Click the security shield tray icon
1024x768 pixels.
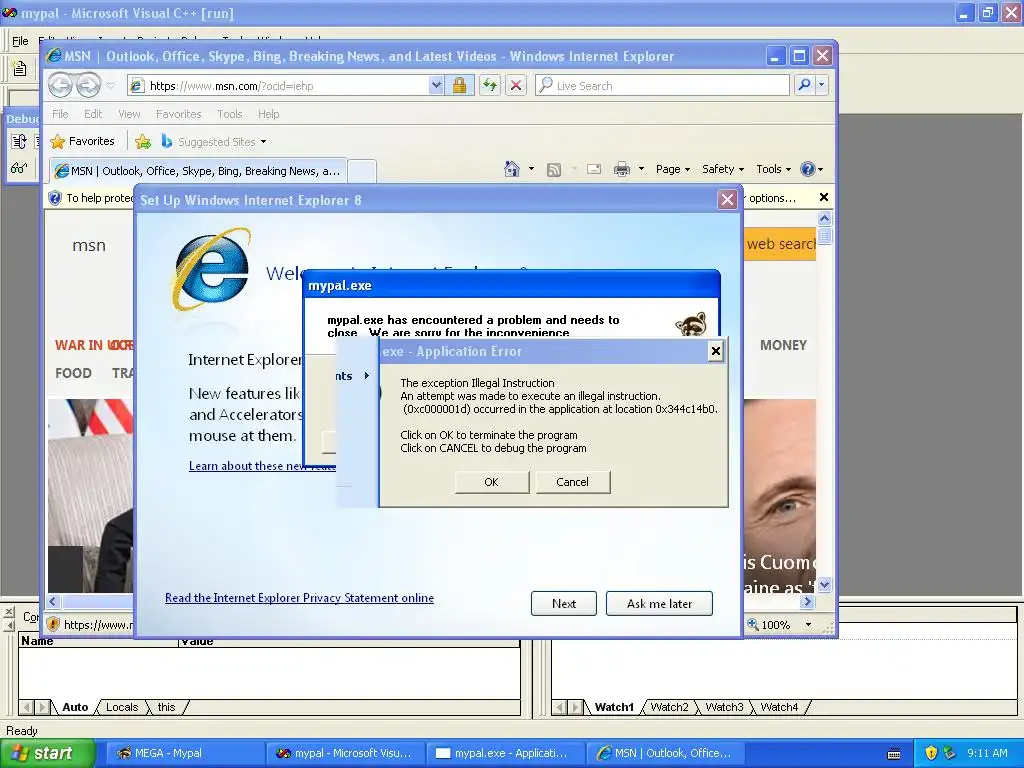point(931,753)
